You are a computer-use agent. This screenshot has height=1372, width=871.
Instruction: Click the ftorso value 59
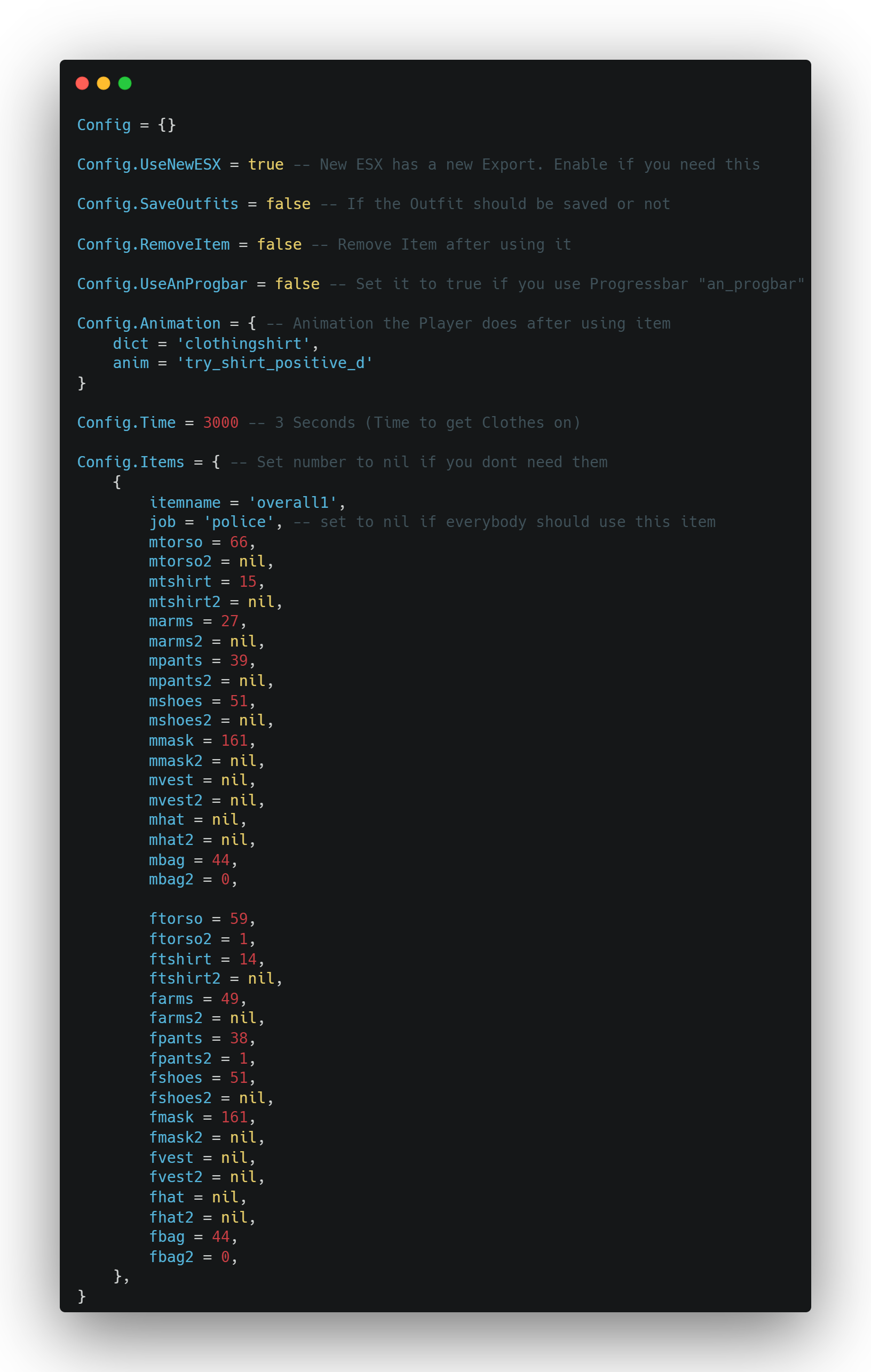(x=238, y=919)
